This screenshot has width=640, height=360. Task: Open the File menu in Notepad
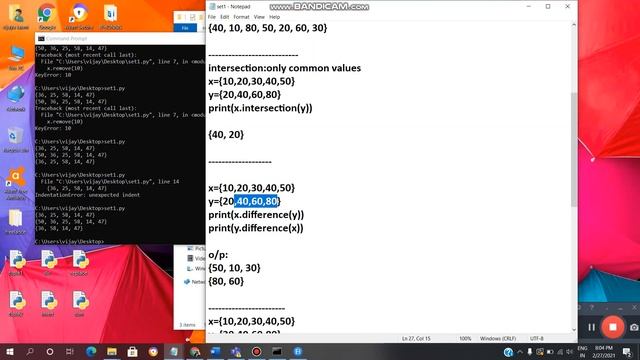click(211, 17)
